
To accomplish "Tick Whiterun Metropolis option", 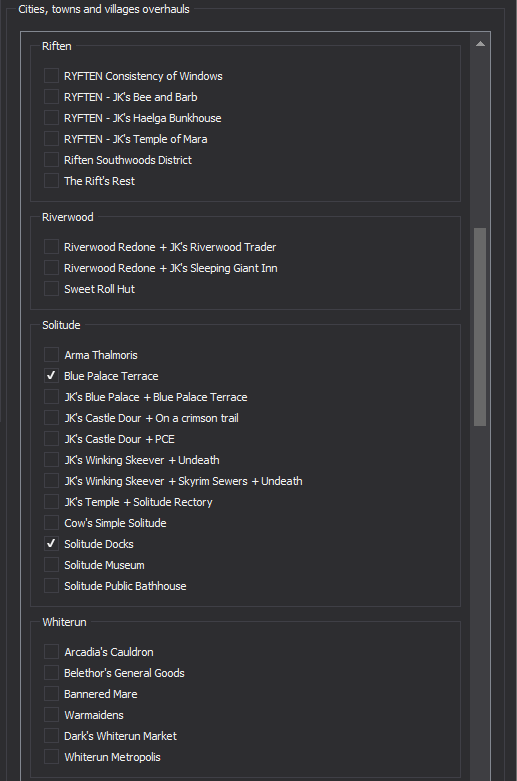I will (51, 757).
